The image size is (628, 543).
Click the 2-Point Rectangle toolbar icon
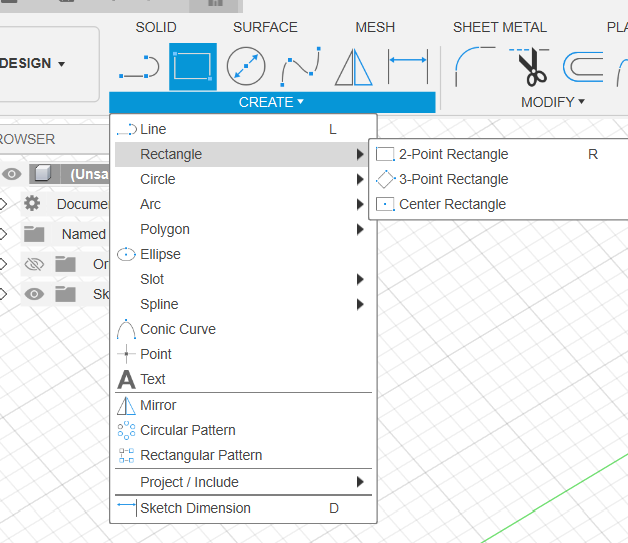(193, 66)
